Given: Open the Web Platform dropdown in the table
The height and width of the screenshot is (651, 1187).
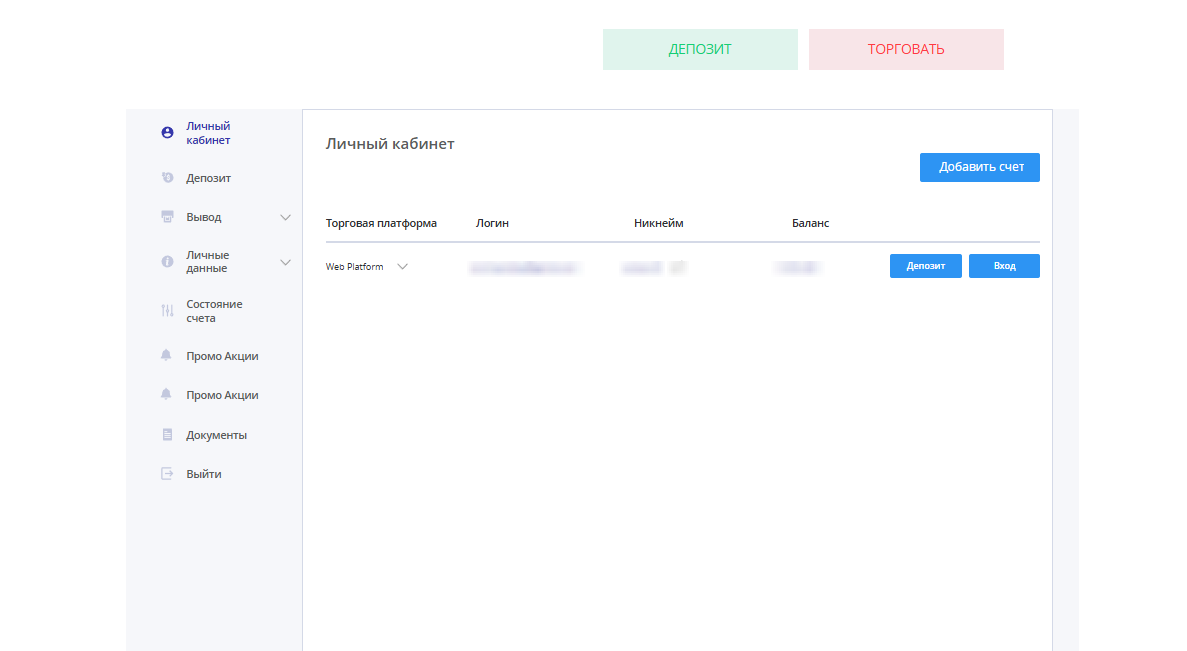Looking at the screenshot, I should coord(403,266).
